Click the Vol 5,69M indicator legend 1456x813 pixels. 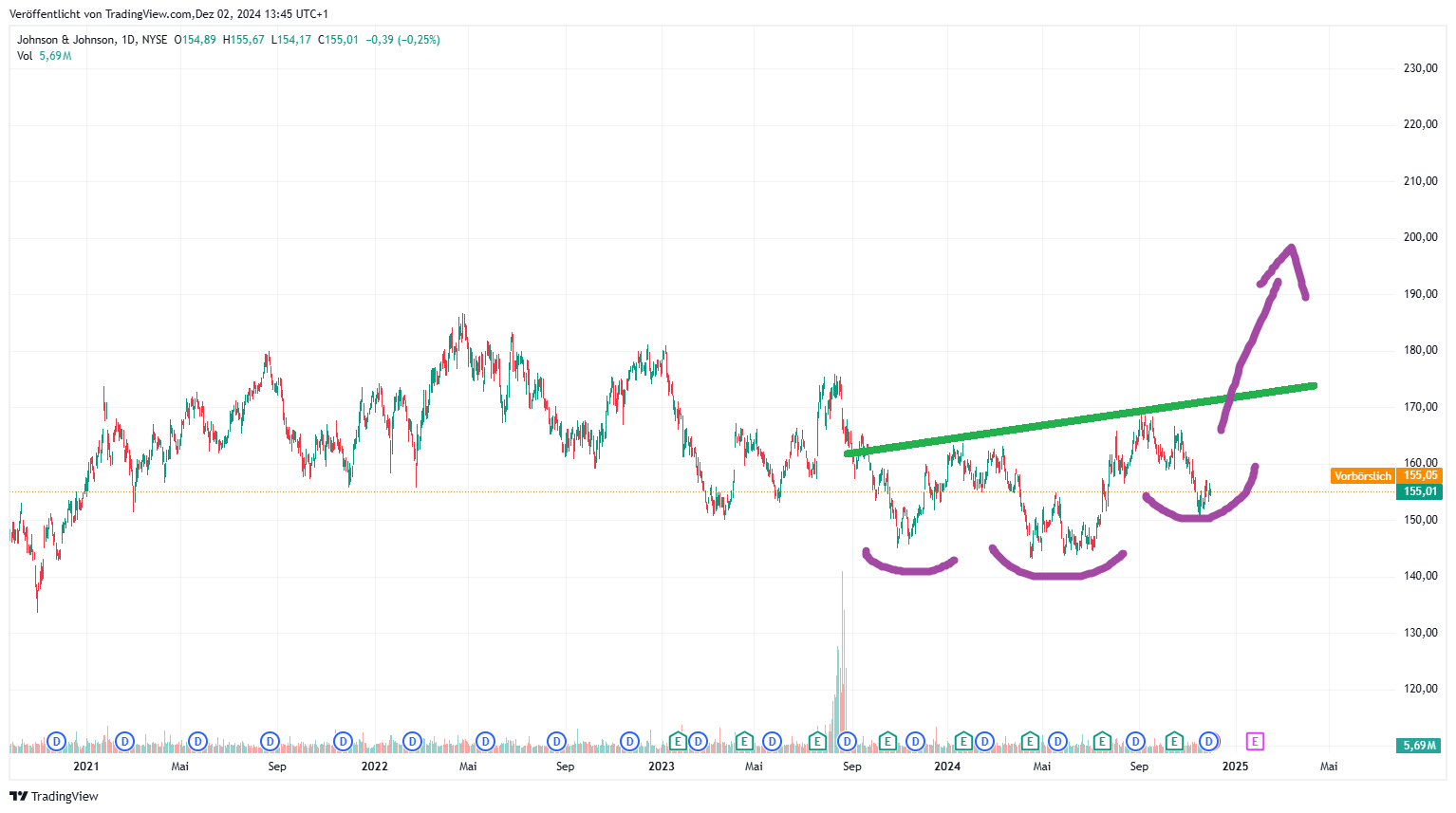(44, 56)
